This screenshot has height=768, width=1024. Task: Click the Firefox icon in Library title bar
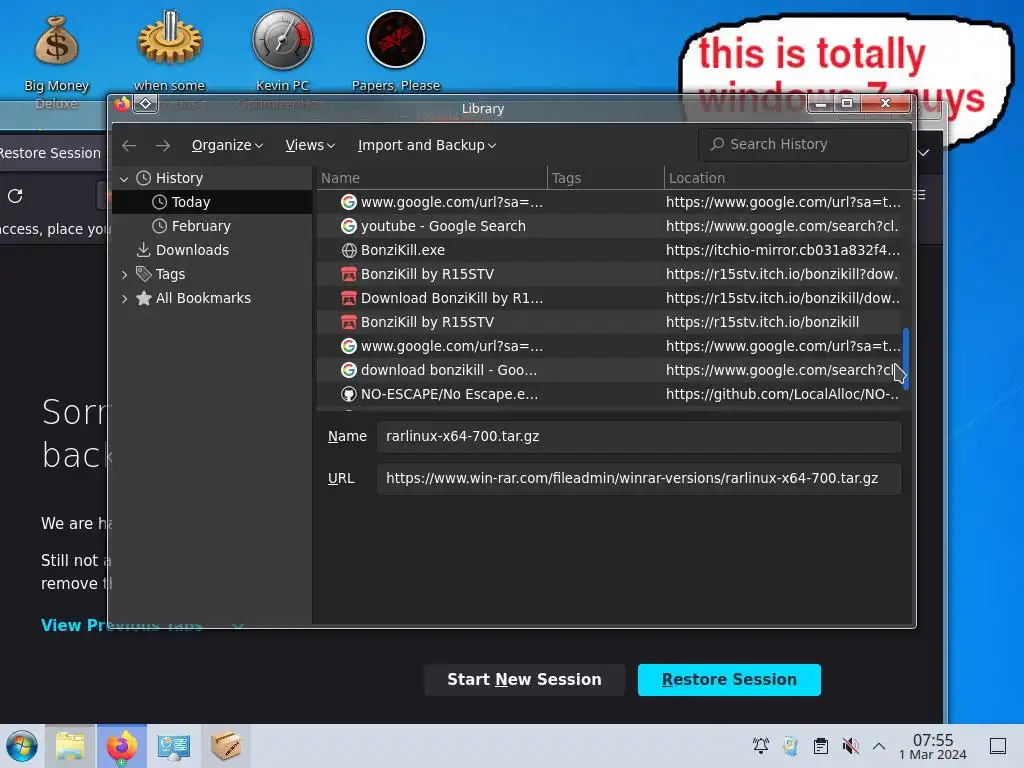coord(121,104)
